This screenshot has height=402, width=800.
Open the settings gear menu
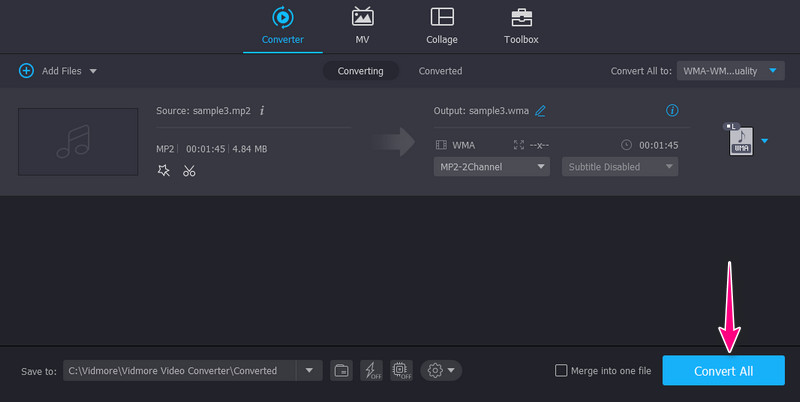tap(441, 371)
